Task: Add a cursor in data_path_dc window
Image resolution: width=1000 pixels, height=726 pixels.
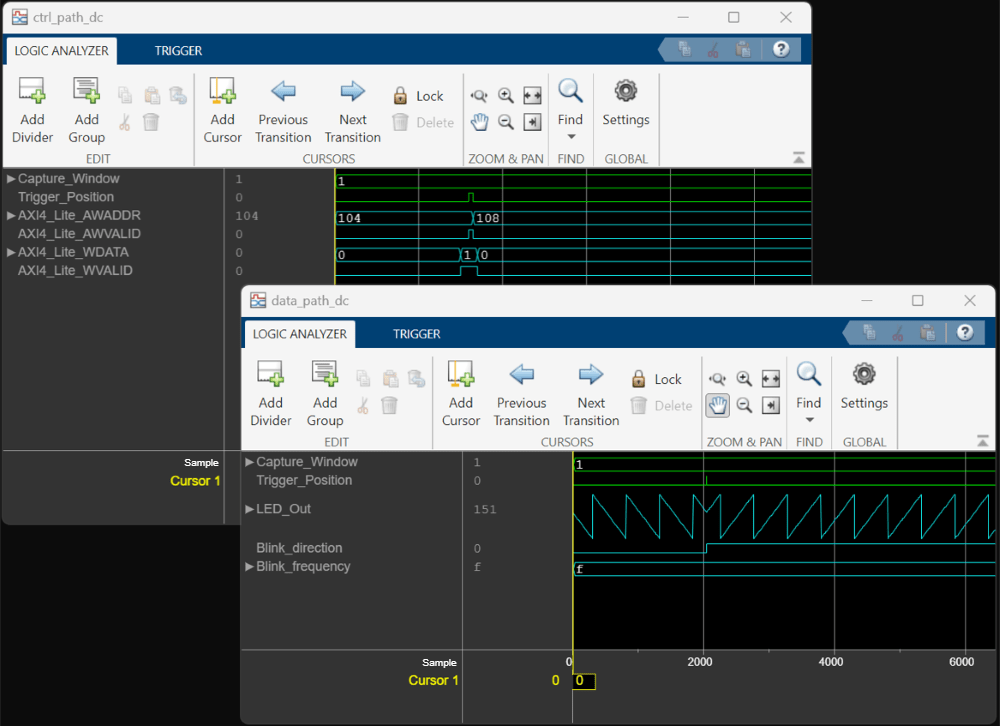Action: coord(461,392)
